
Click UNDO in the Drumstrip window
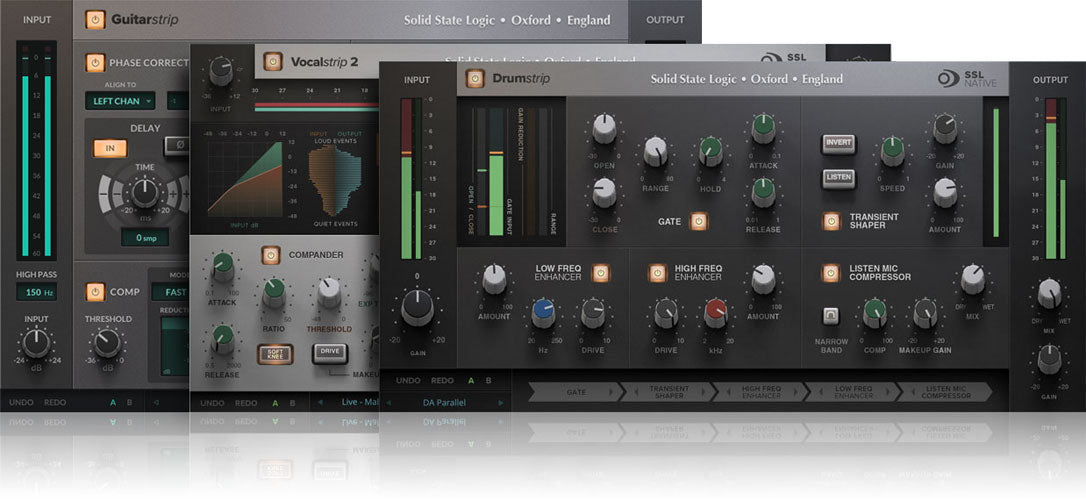point(408,381)
